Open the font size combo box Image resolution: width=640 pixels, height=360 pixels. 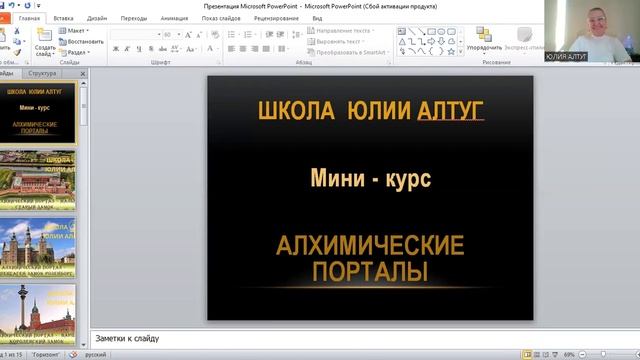tap(172, 35)
